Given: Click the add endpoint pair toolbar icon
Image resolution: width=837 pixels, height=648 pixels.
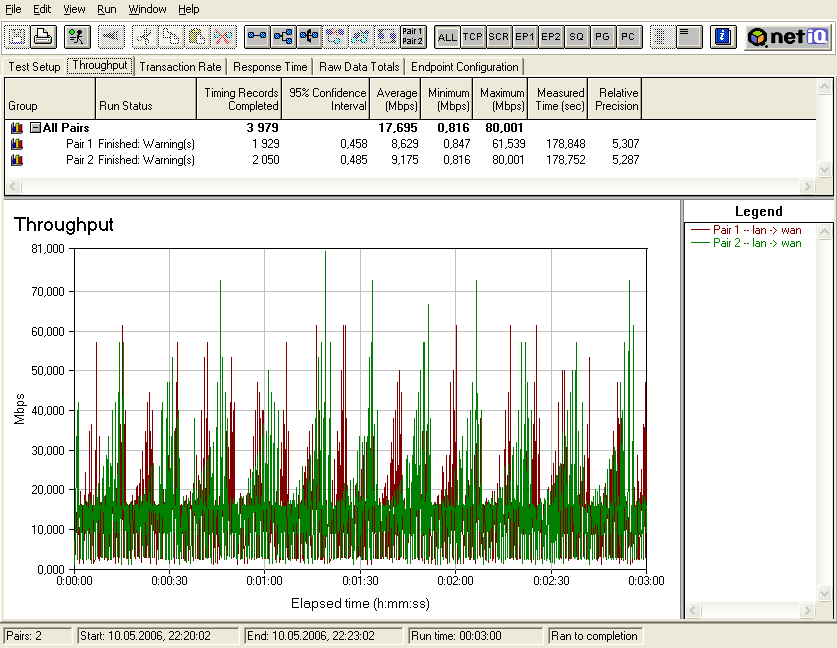Looking at the screenshot, I should 257,37.
